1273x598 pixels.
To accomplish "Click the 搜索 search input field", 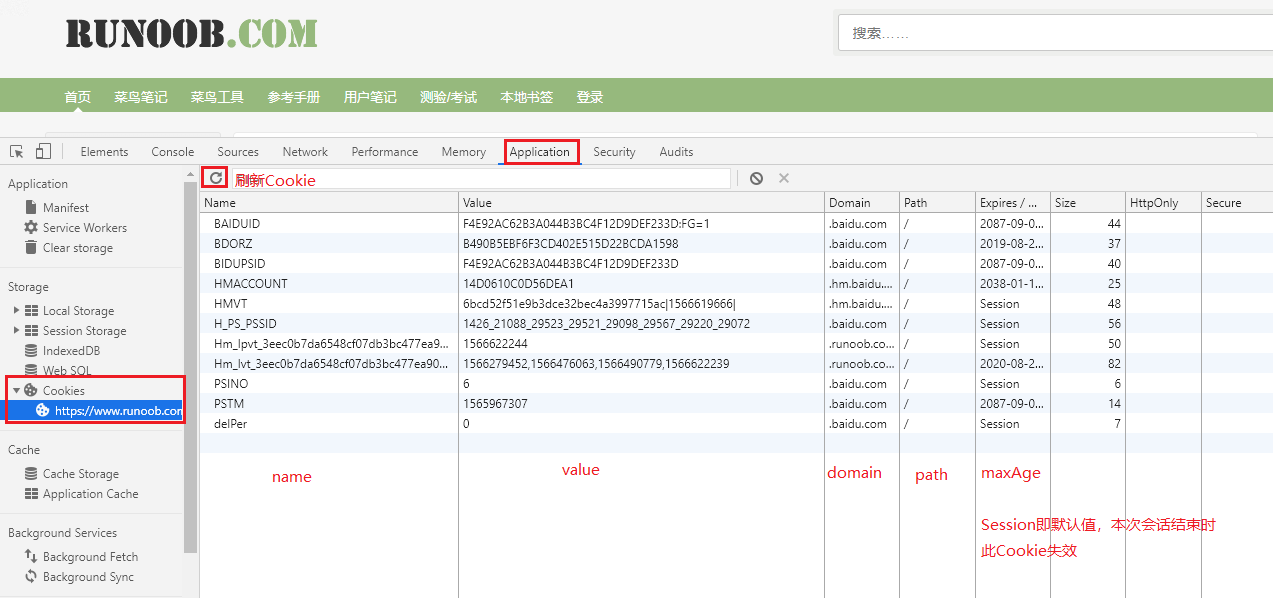I will coord(1055,33).
